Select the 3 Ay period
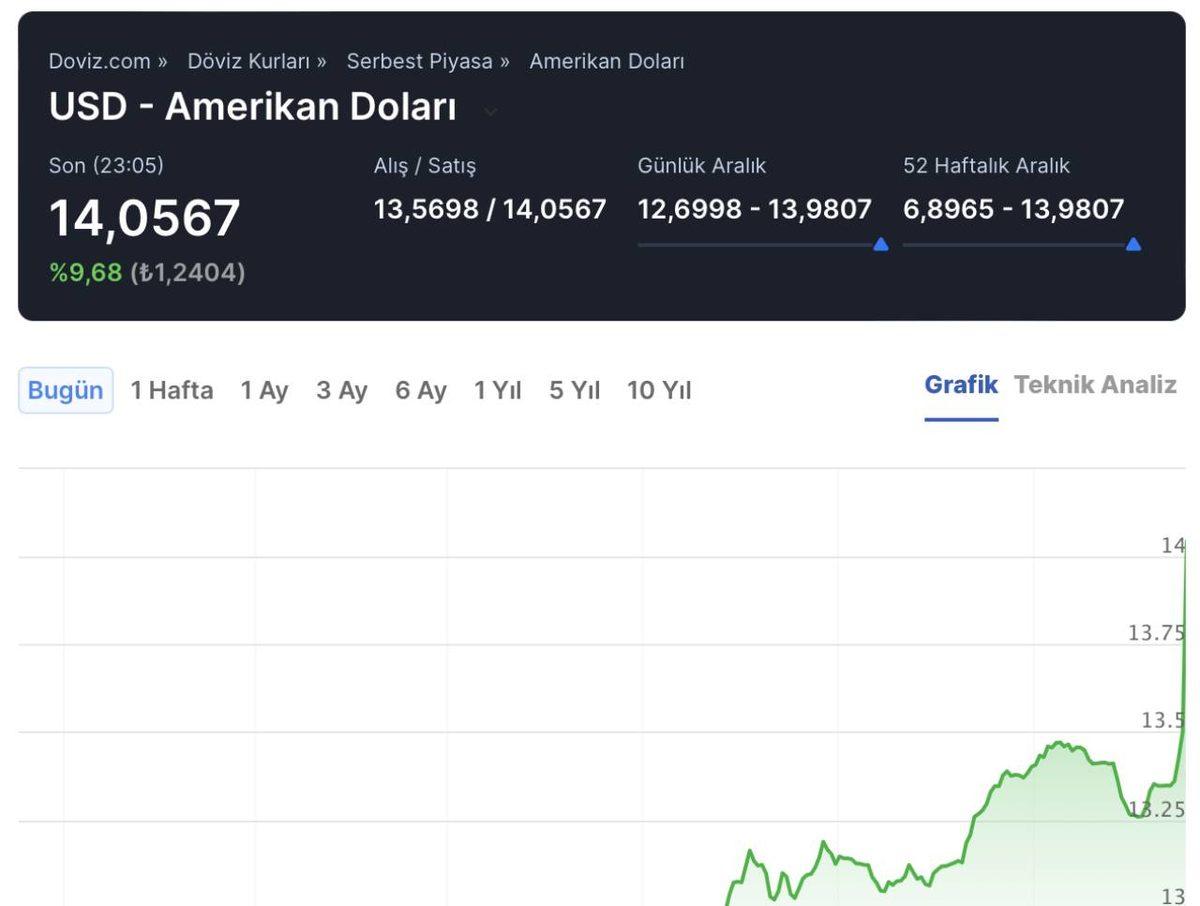 [341, 391]
